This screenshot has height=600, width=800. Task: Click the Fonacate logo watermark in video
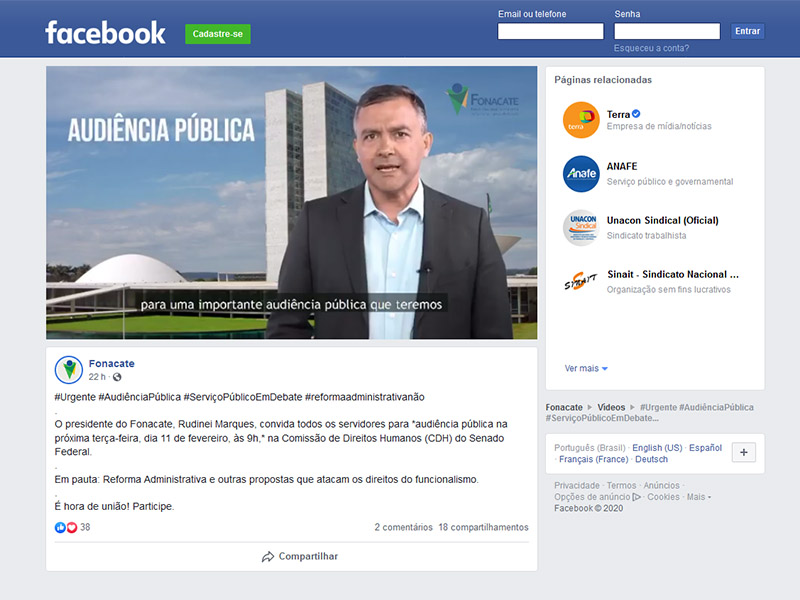click(482, 99)
